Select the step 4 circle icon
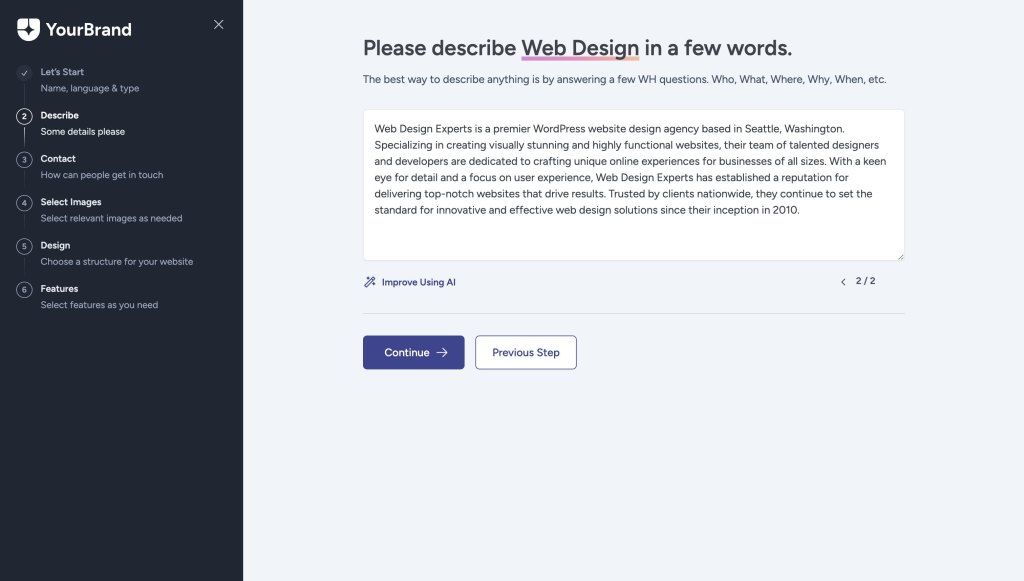This screenshot has height=581, width=1024. point(24,203)
